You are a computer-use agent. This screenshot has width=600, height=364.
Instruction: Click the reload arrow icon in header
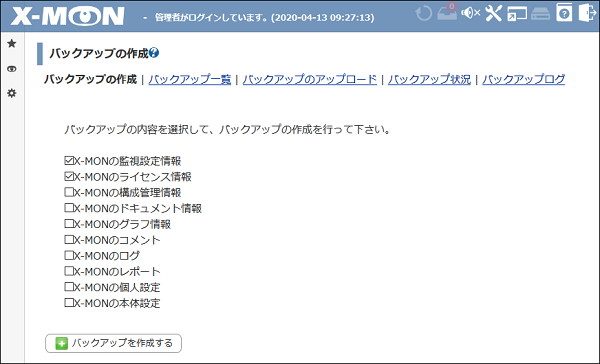point(424,14)
